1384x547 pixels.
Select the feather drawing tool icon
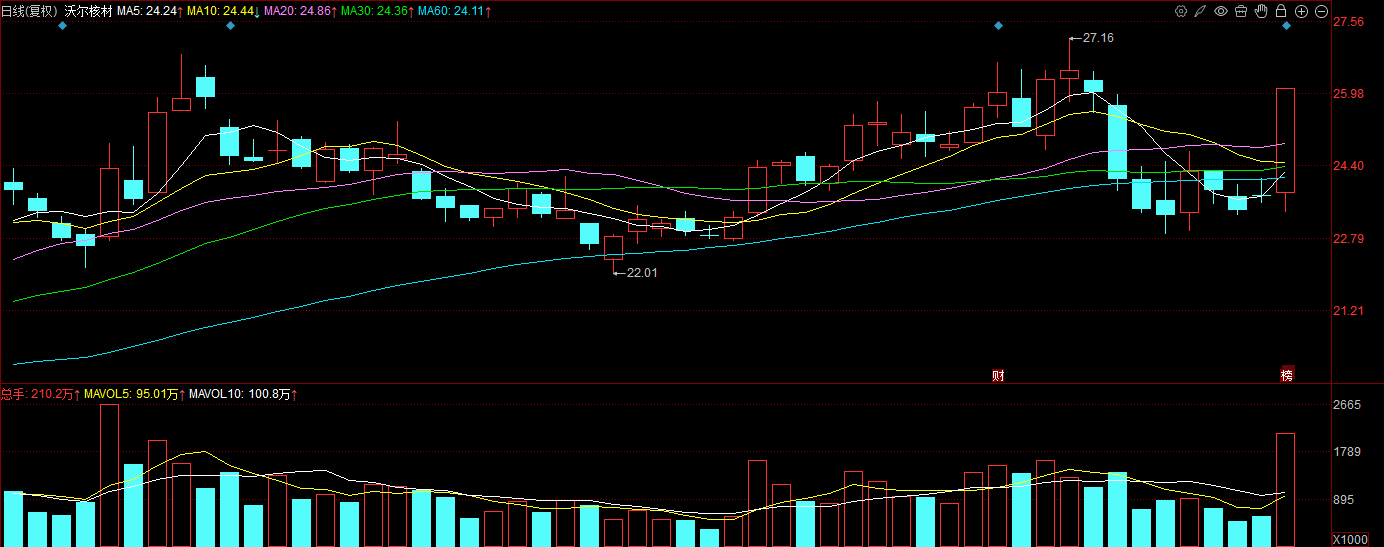pyautogui.click(x=1201, y=11)
